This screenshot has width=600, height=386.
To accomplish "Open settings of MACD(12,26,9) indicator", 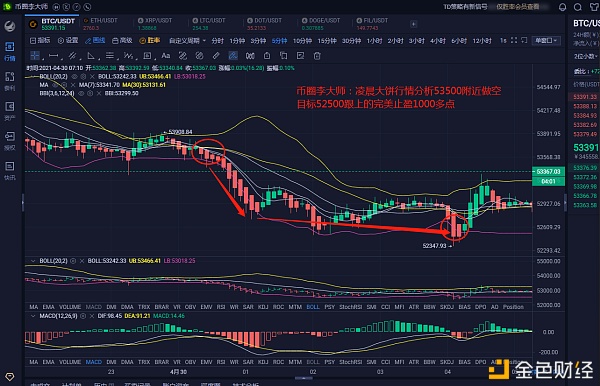I will (83, 316).
